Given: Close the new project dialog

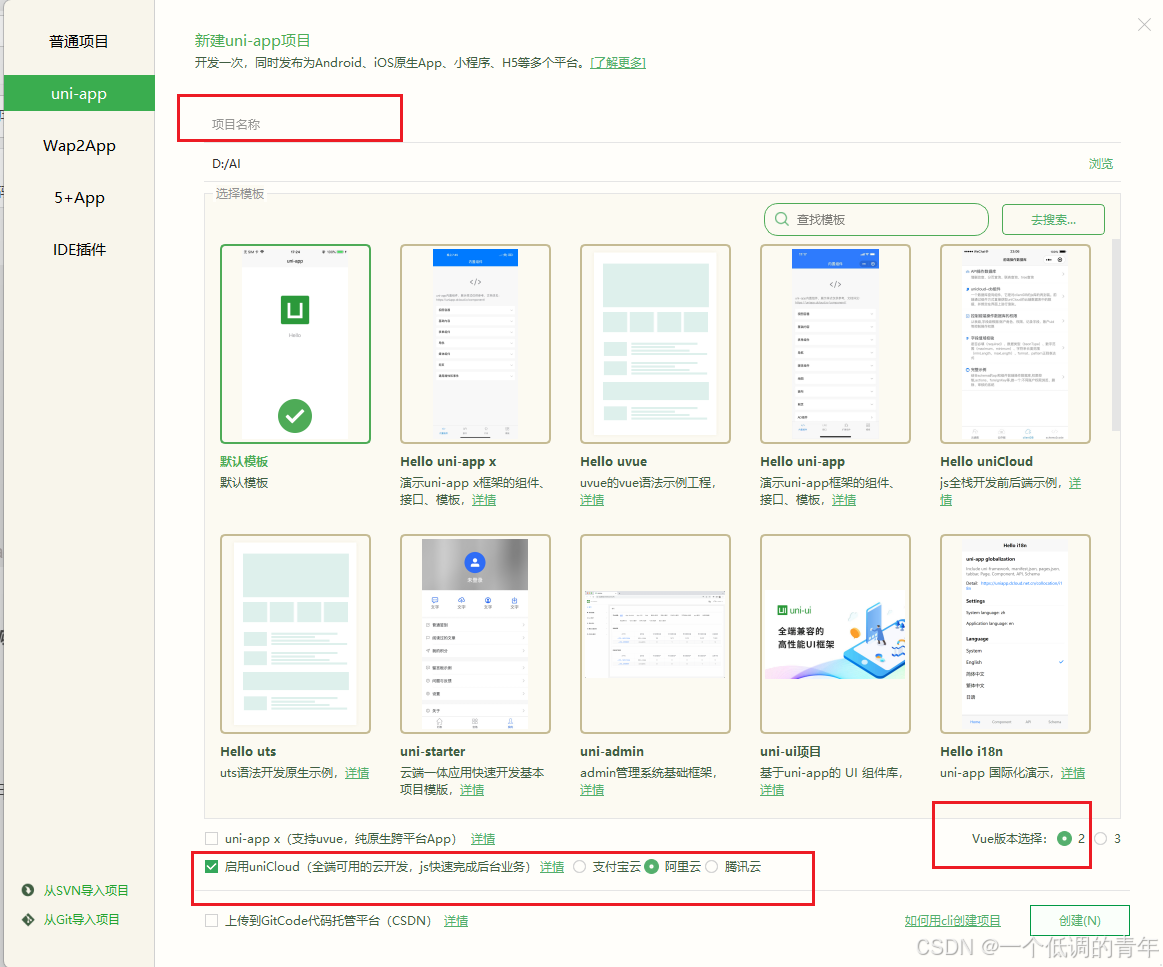Looking at the screenshot, I should (x=1144, y=24).
